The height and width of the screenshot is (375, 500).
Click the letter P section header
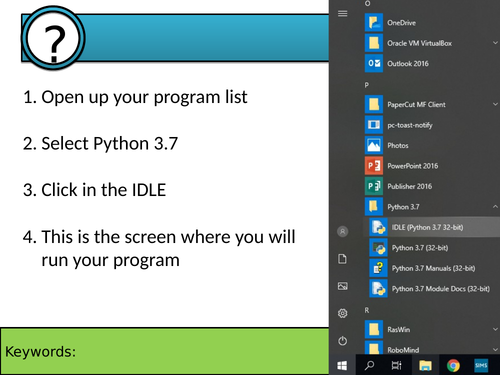point(367,85)
